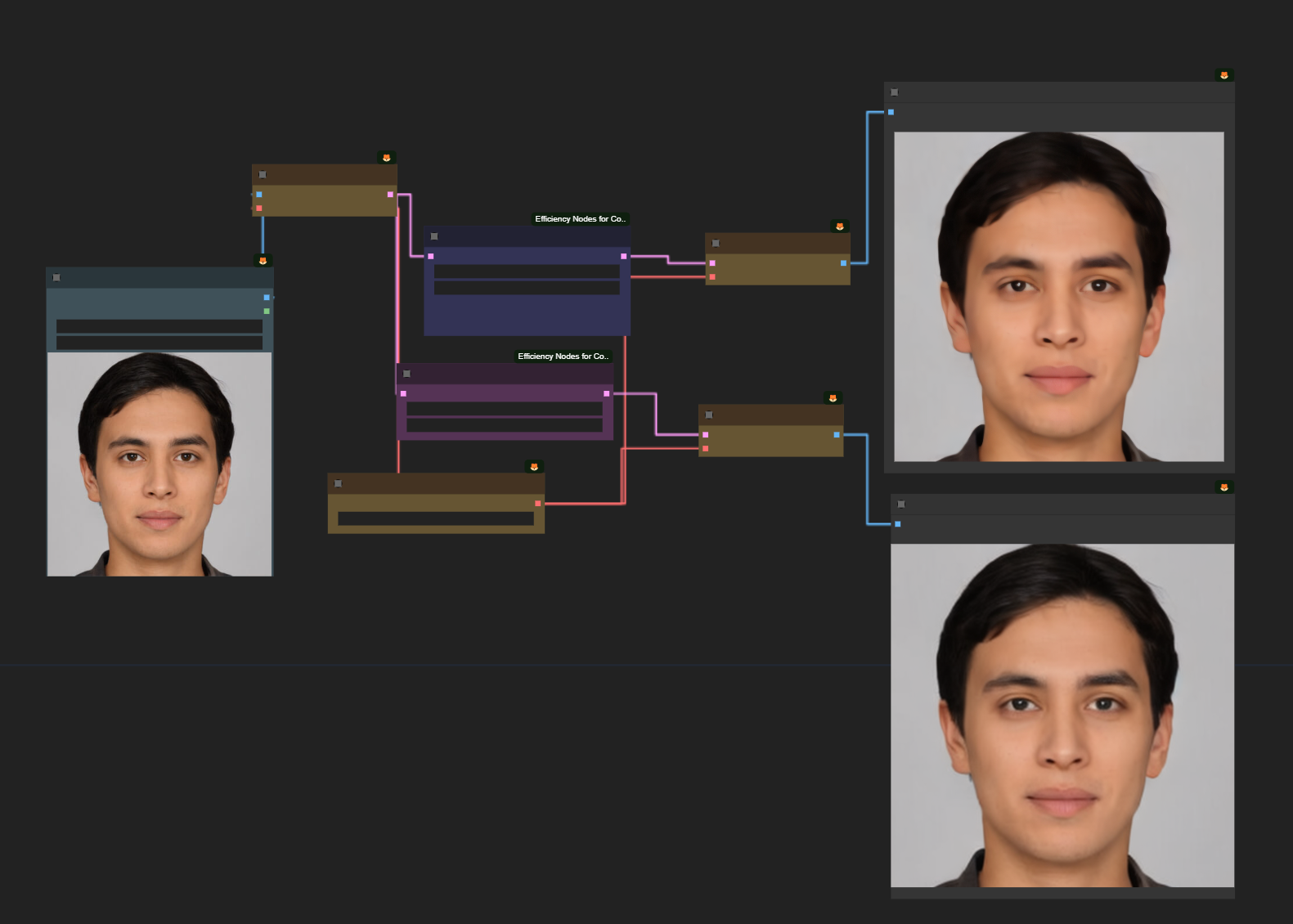Select the face image in the top-right preview node
Screen dimensions: 1293x924
click(x=1059, y=296)
